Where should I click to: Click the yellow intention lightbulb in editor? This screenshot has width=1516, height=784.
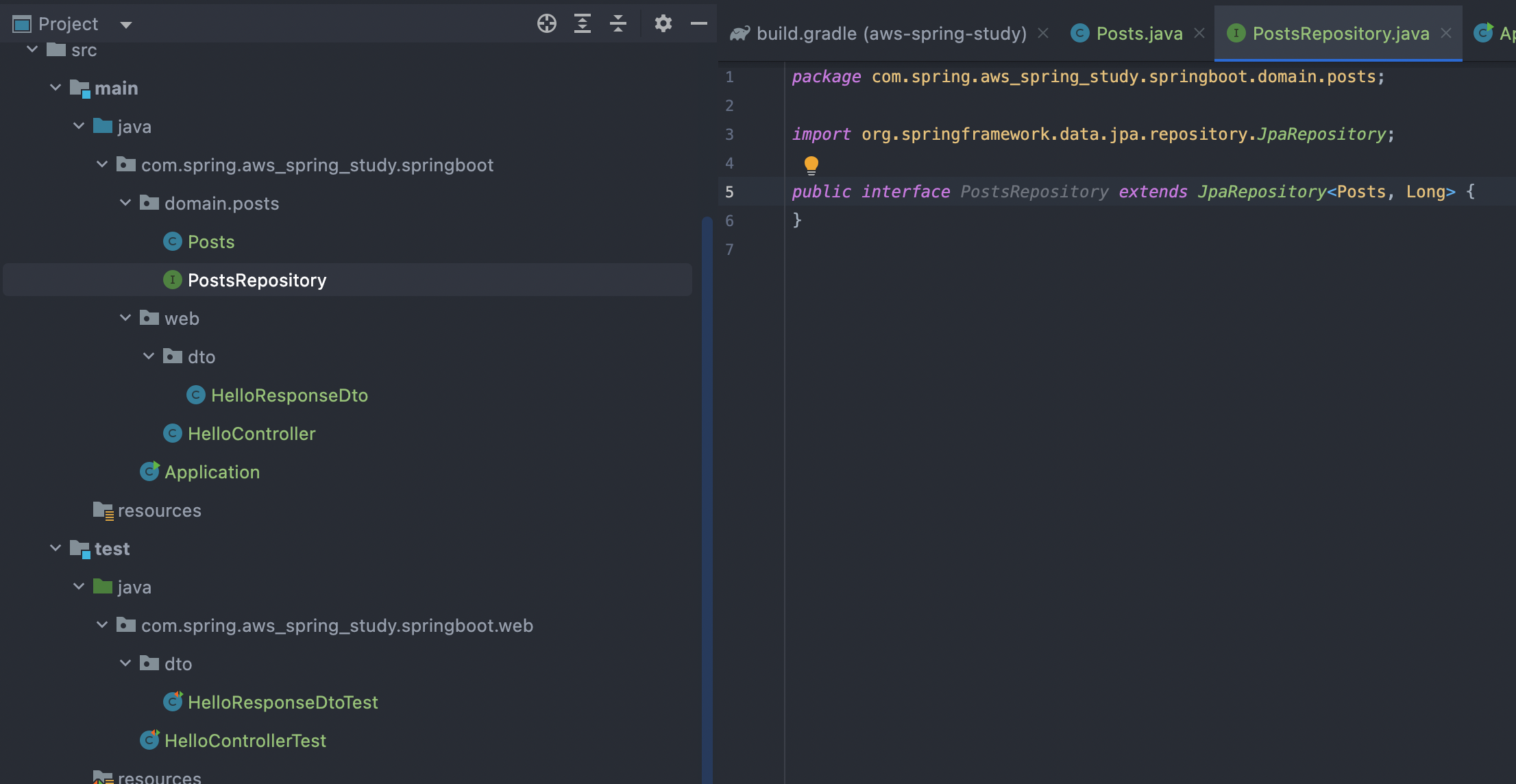(811, 164)
